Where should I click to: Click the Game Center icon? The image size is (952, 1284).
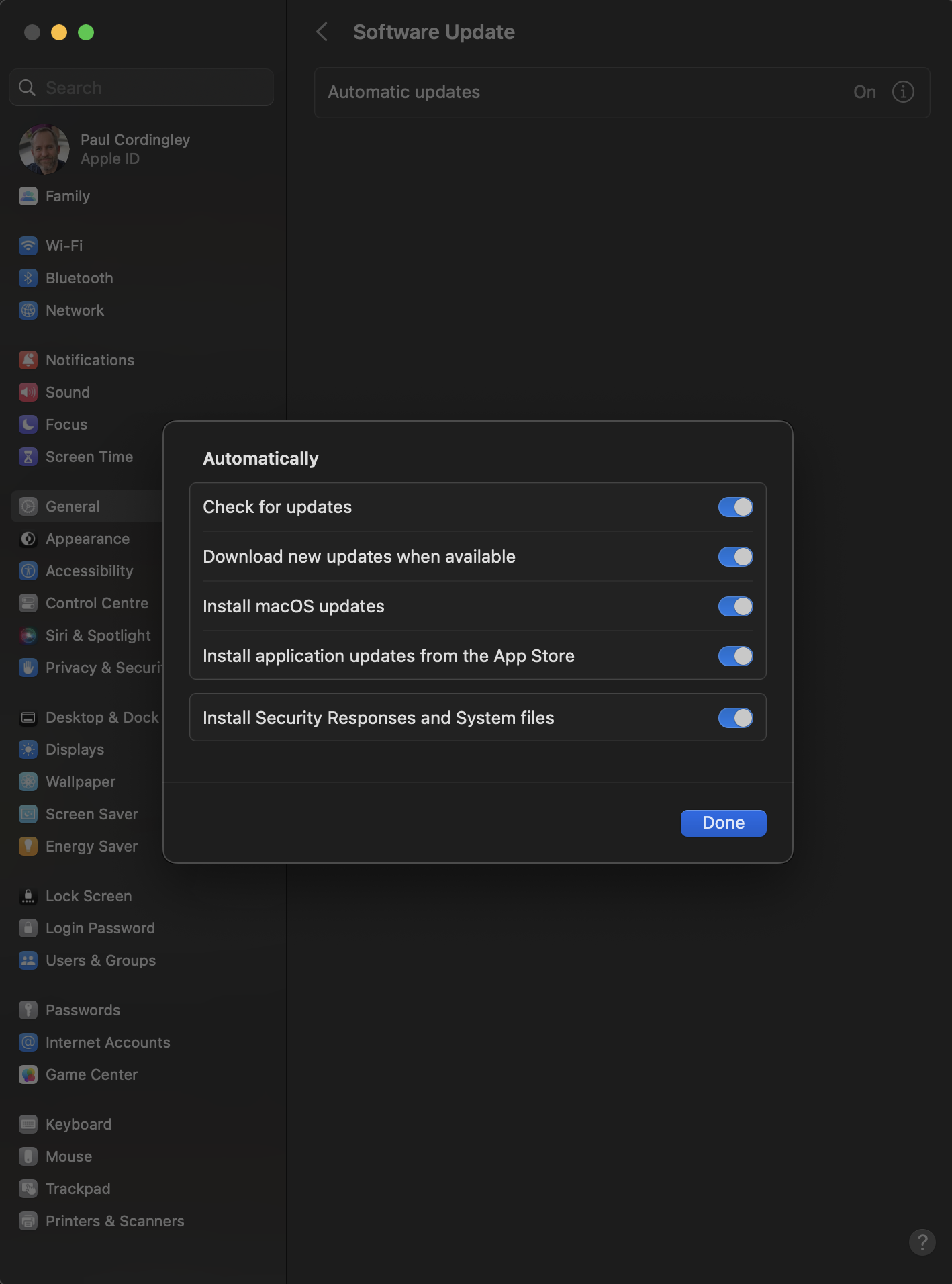28,1074
